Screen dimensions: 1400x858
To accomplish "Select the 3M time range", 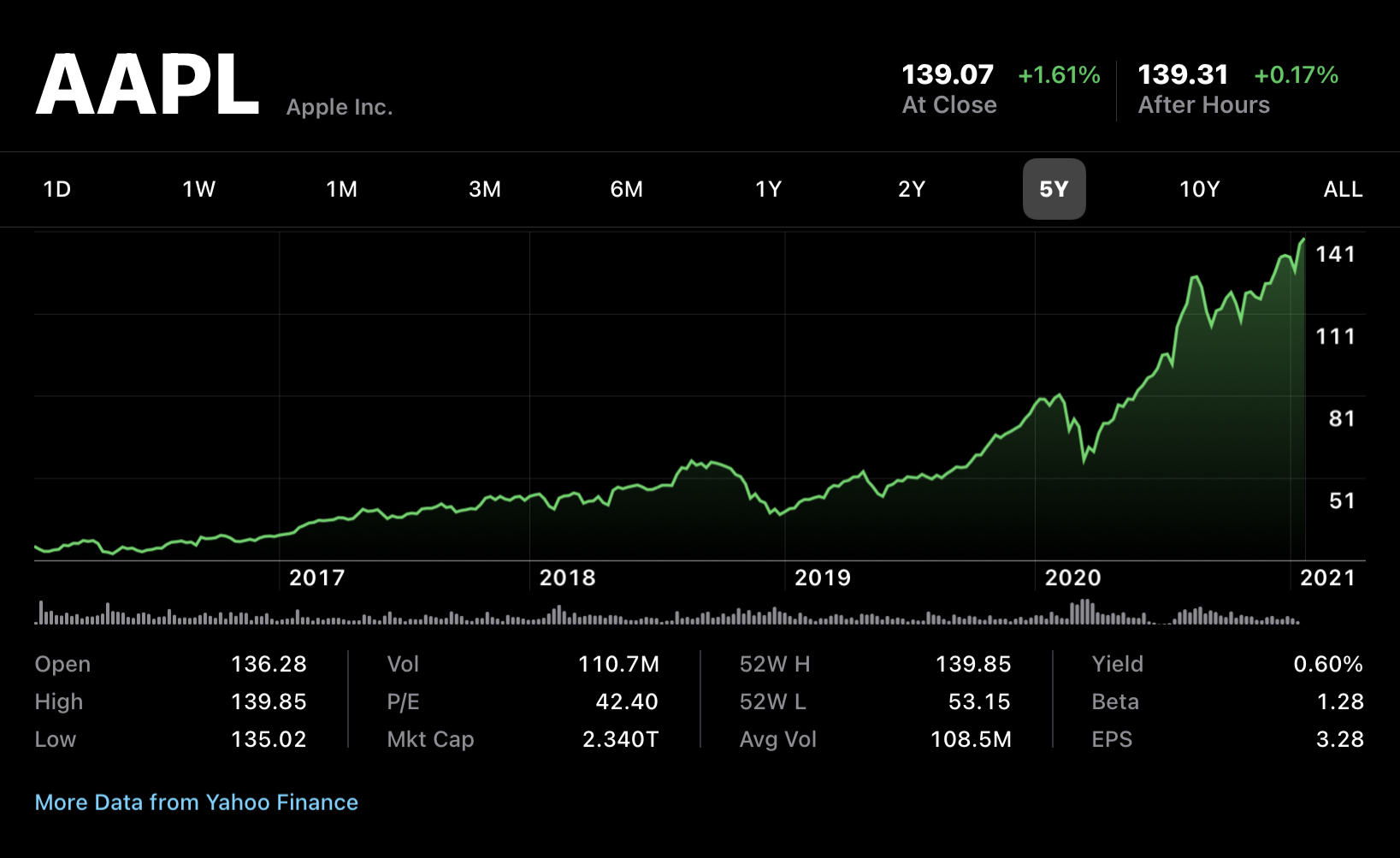I will point(484,189).
